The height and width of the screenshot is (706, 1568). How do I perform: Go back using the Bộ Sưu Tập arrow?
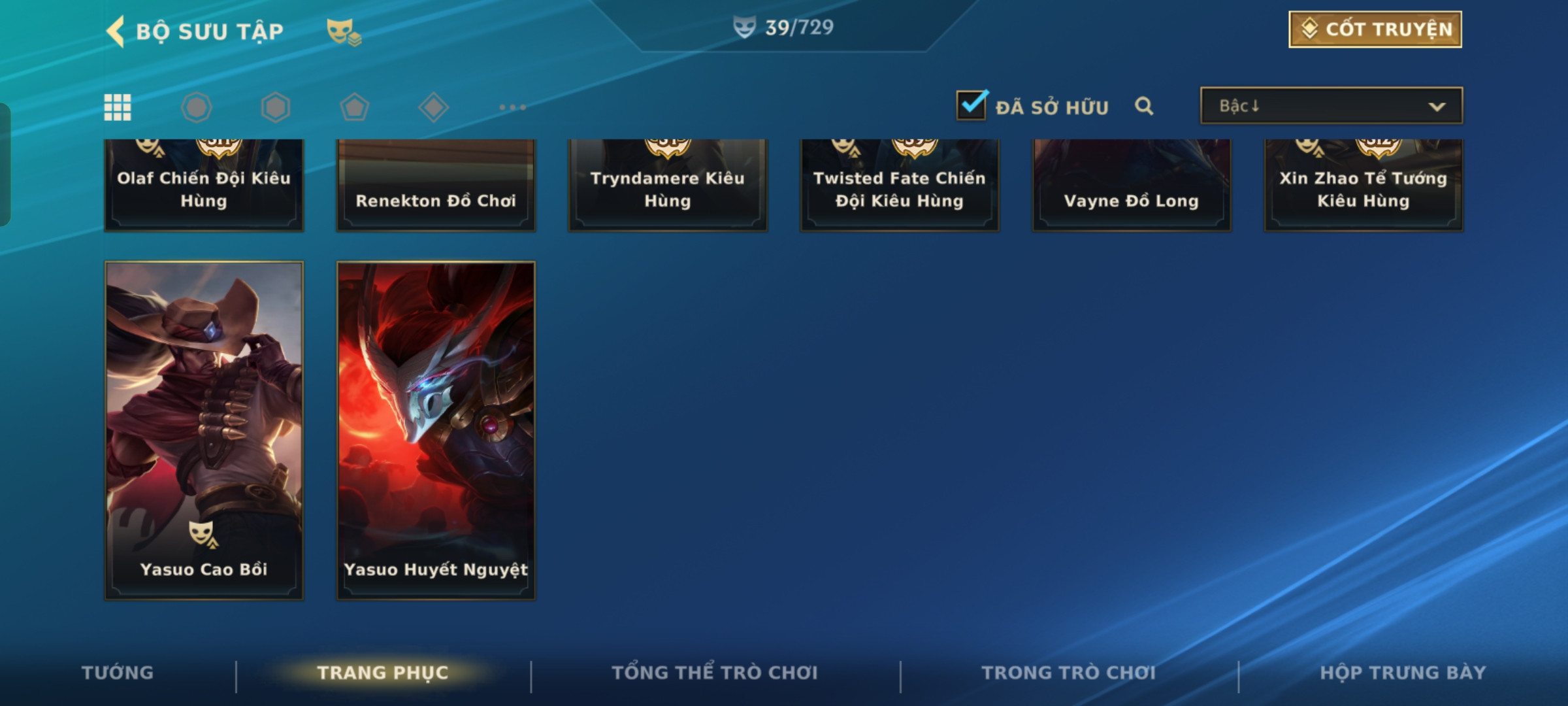click(116, 31)
